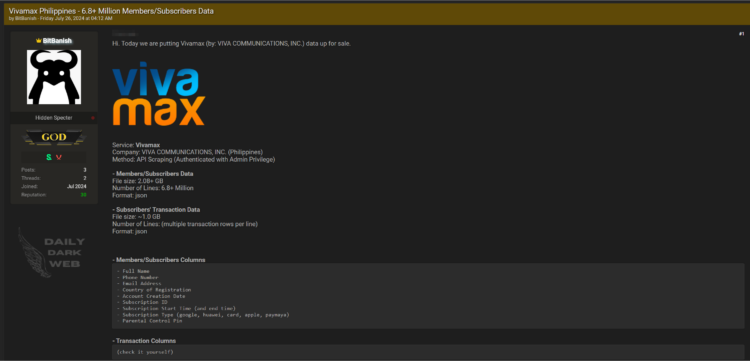Click the 'Subscription Type' row listing payment providers
750x361 pixels.
(x=203, y=315)
